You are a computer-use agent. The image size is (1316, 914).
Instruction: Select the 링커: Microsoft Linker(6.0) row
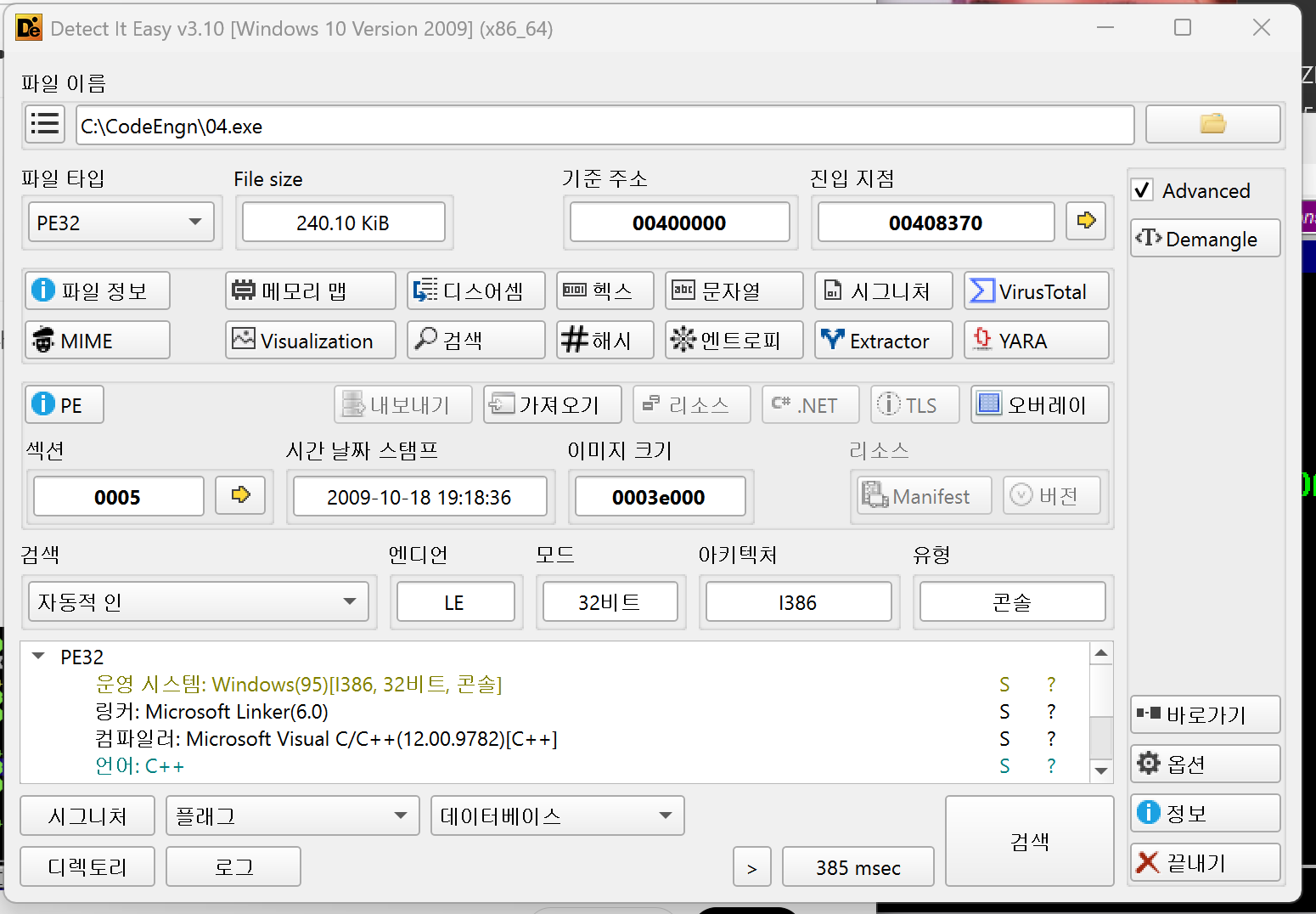tap(555, 711)
